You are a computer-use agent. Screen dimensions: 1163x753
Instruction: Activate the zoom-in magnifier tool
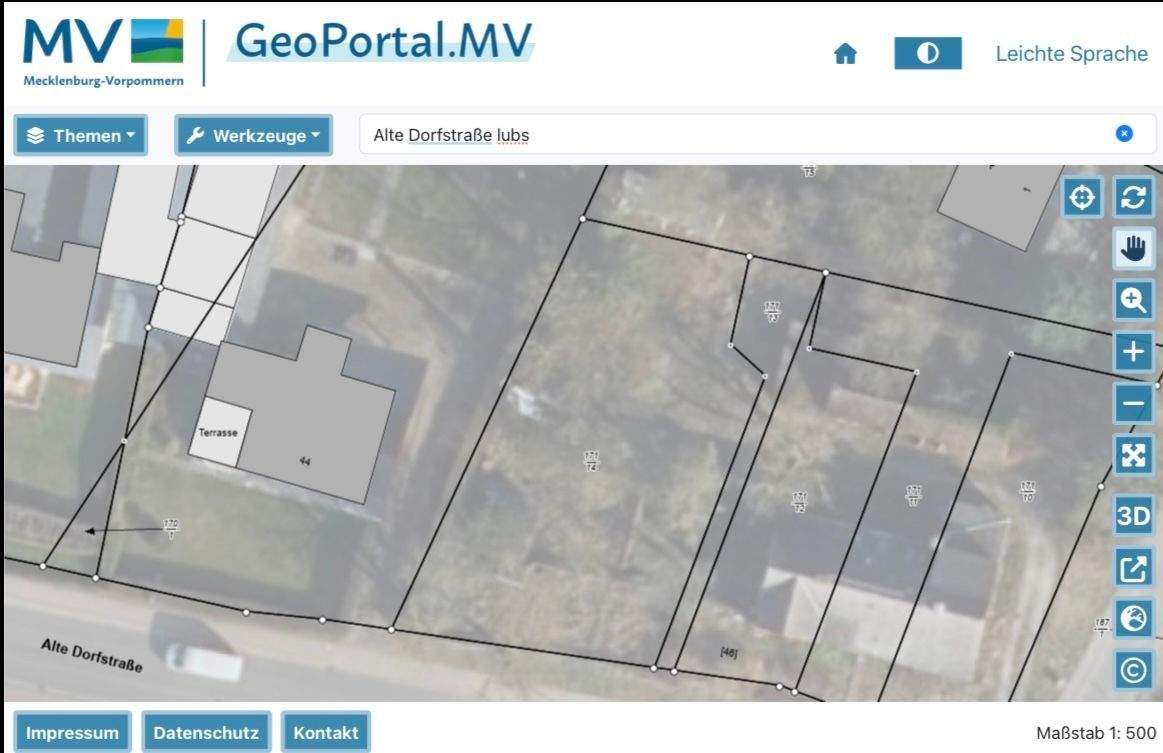[1134, 299]
